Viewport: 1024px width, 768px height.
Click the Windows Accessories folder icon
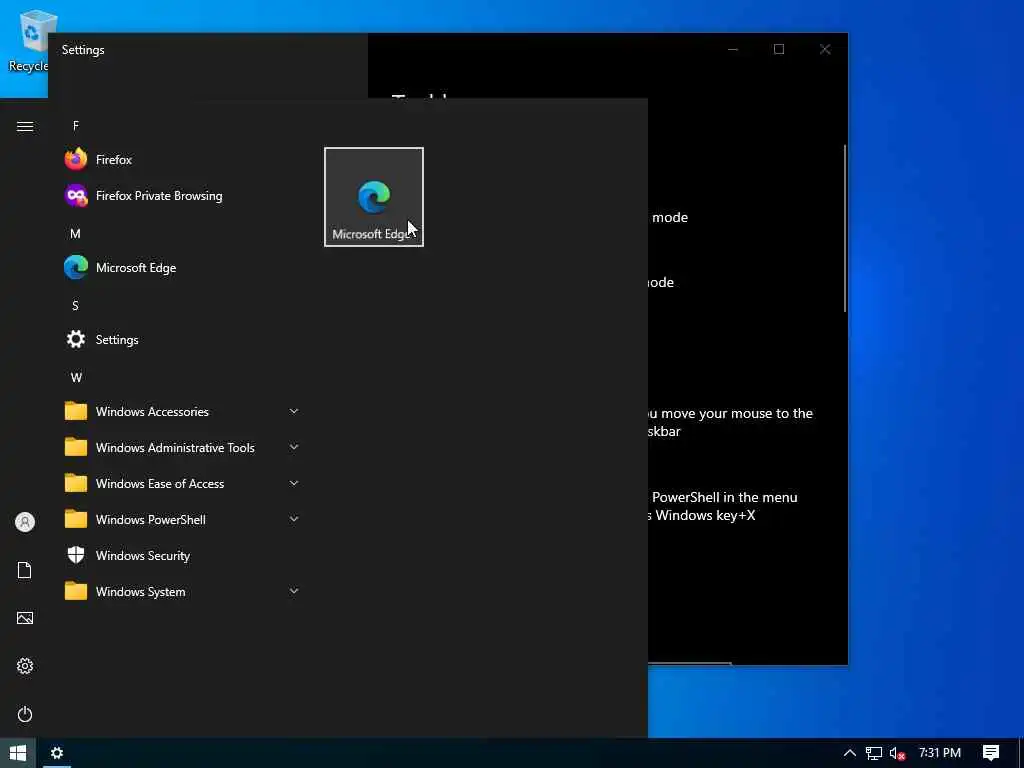(x=76, y=411)
